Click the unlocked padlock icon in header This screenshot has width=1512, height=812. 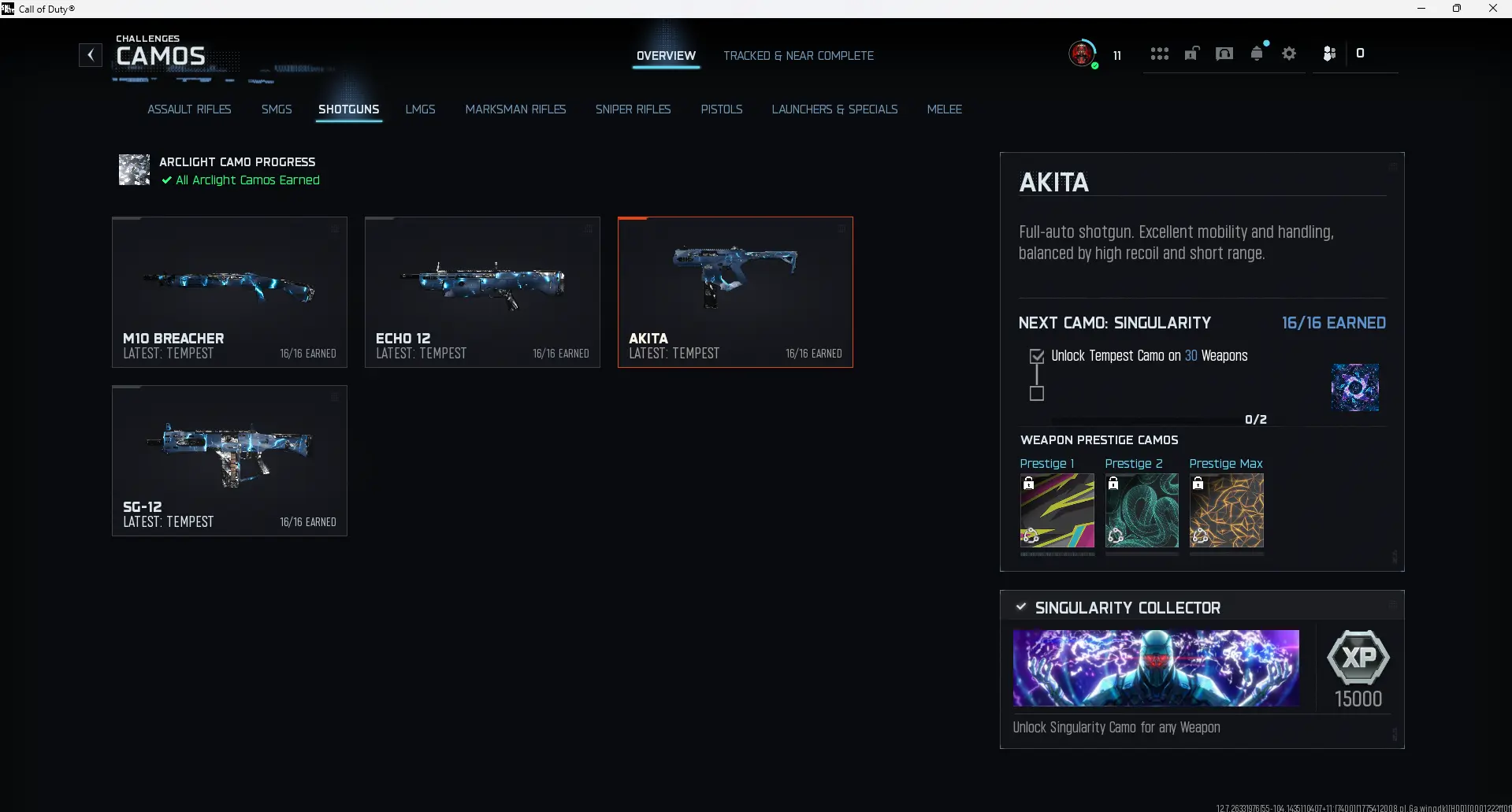1191,54
